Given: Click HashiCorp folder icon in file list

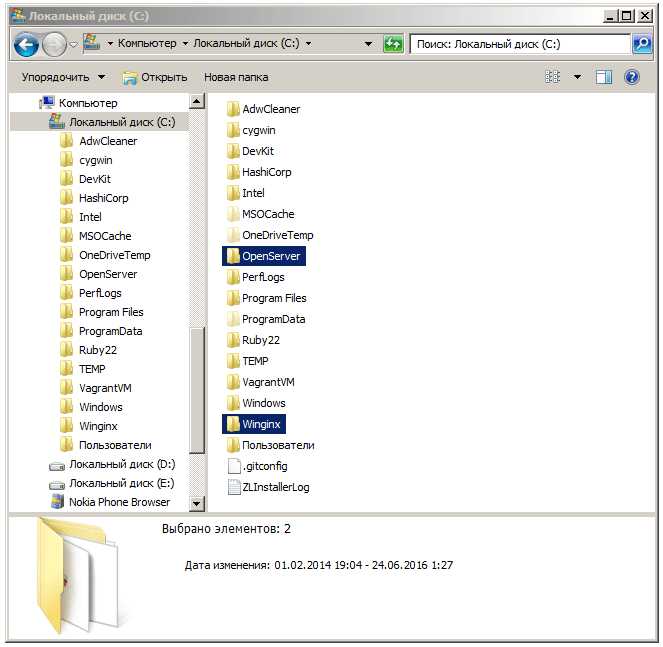Looking at the screenshot, I should [x=233, y=172].
